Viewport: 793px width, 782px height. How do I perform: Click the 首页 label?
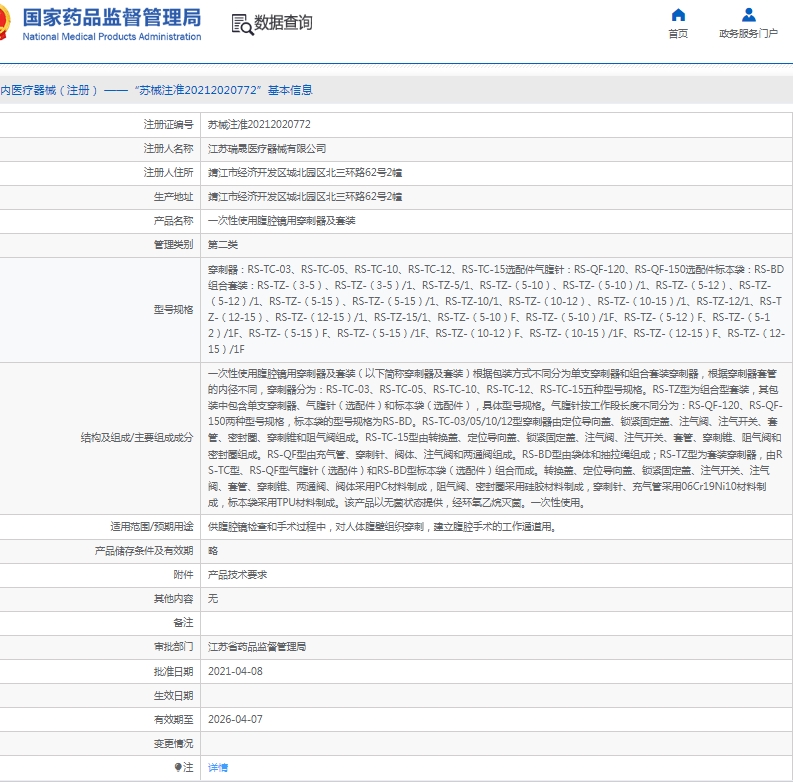[x=678, y=33]
